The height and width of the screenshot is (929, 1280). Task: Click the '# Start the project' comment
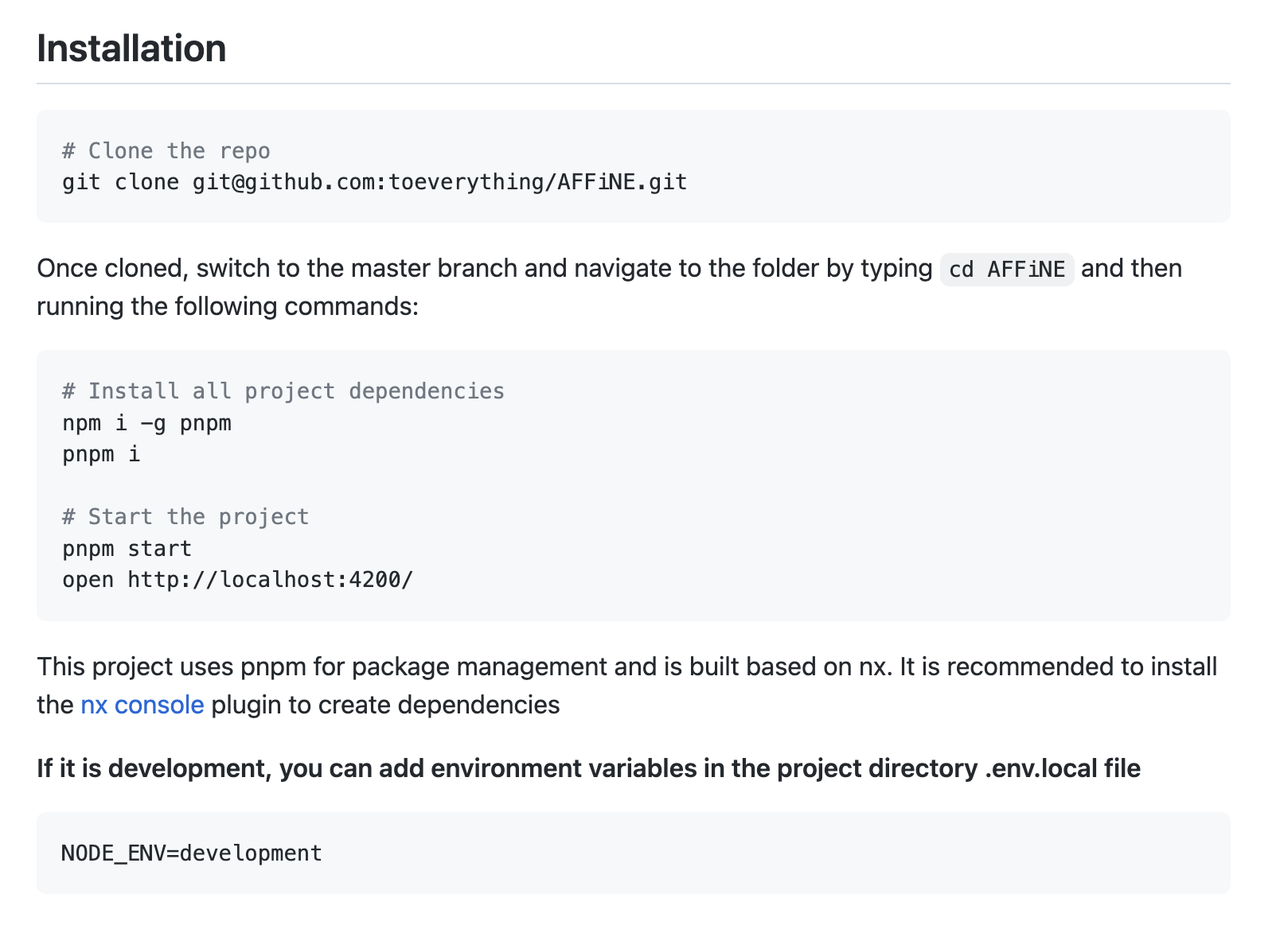pos(185,517)
